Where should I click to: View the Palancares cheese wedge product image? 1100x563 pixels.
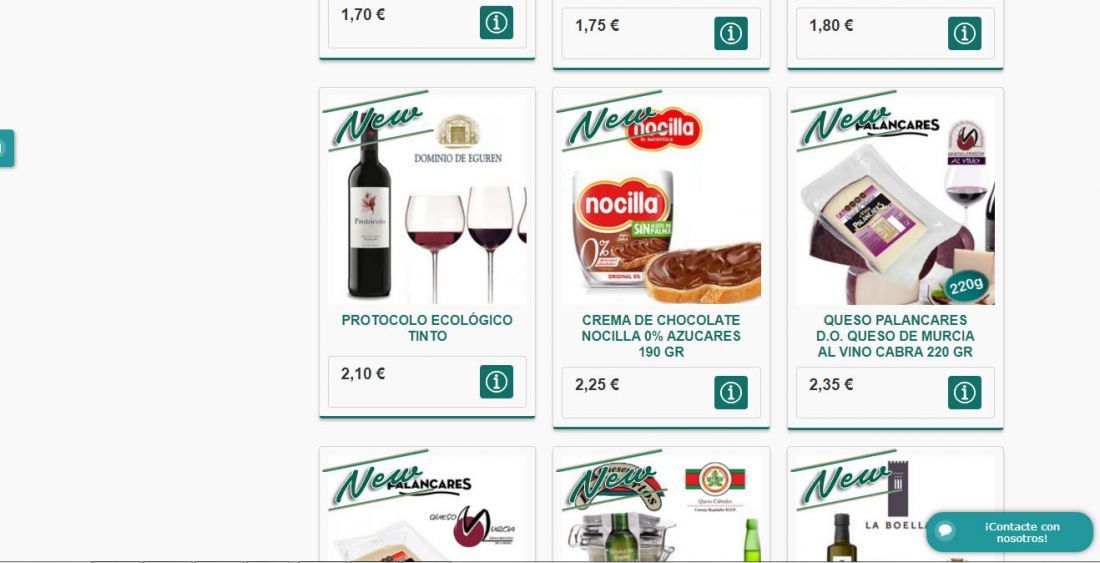coord(895,201)
